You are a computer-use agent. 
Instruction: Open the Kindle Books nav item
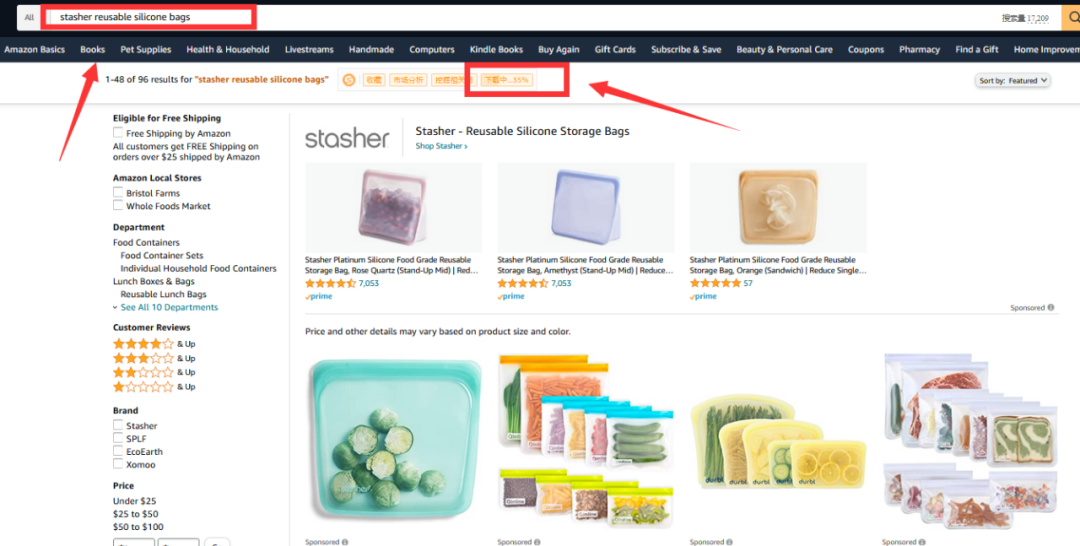tap(496, 50)
